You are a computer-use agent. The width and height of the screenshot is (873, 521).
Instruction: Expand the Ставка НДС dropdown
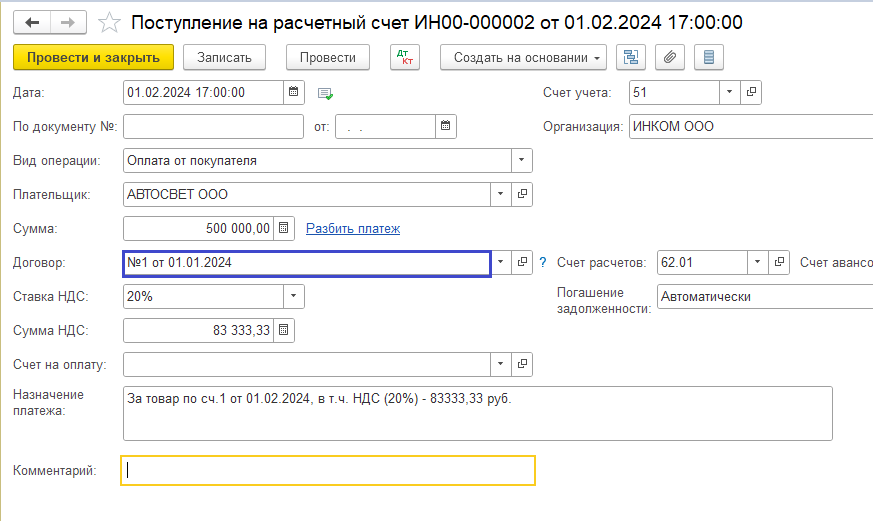pos(294,296)
